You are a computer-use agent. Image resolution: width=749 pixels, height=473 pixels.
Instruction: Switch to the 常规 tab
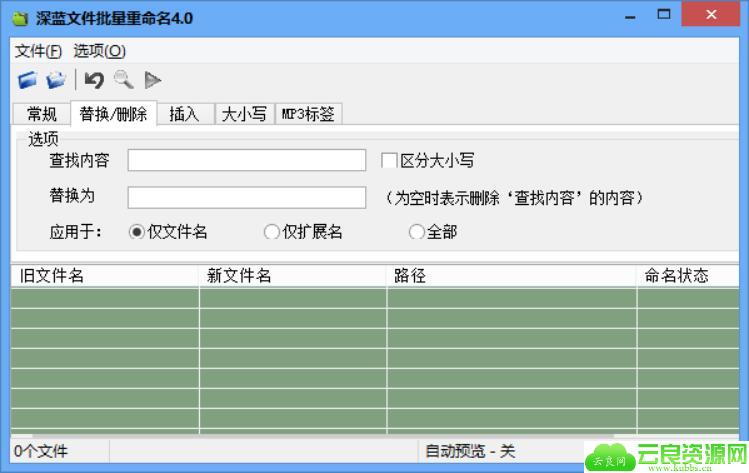[42, 114]
